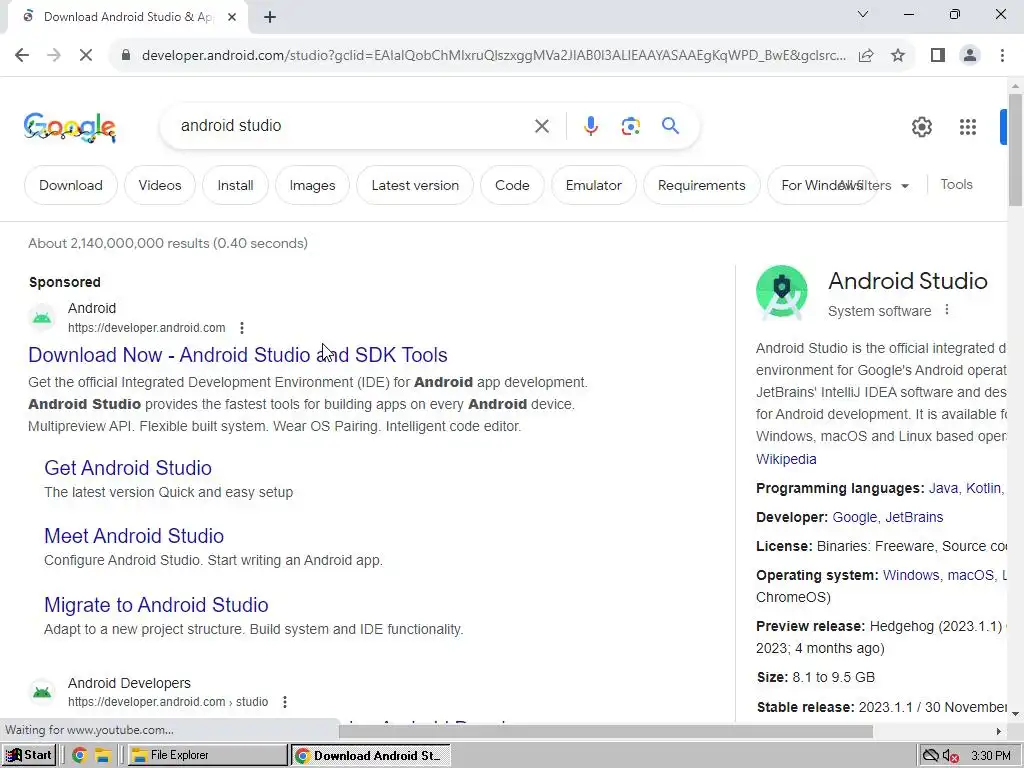The height and width of the screenshot is (768, 1024).
Task: Click the scroll-right arrow of horizontal scrollbar
Action: click(x=998, y=731)
